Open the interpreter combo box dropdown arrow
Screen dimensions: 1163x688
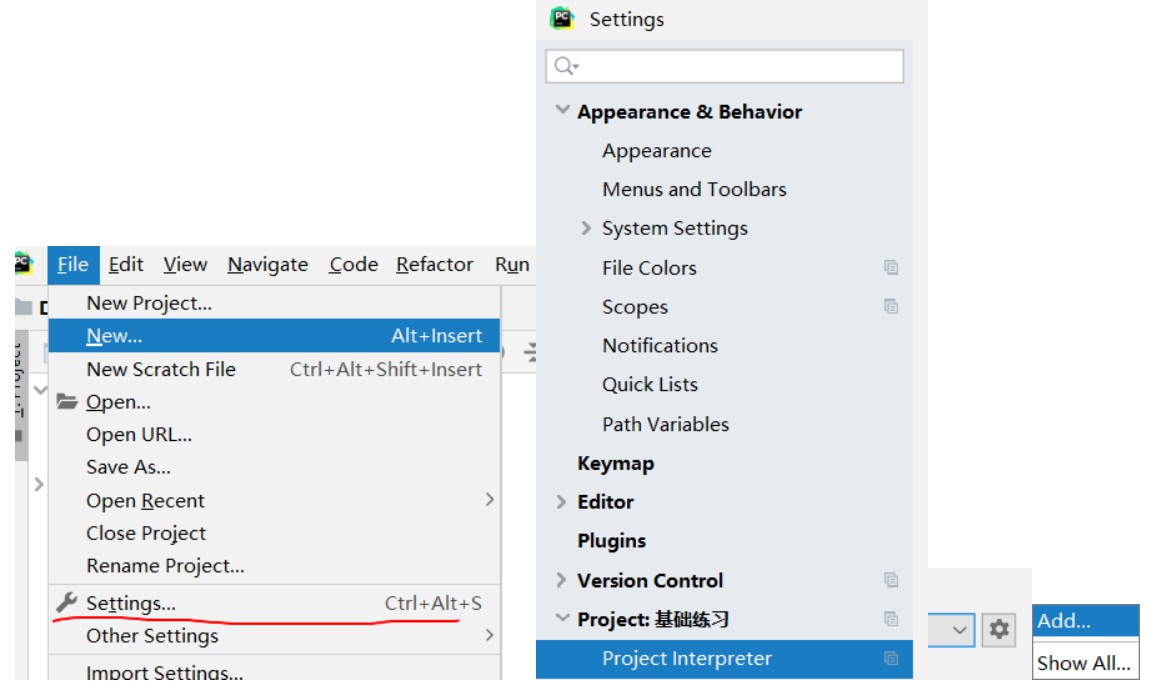[960, 630]
